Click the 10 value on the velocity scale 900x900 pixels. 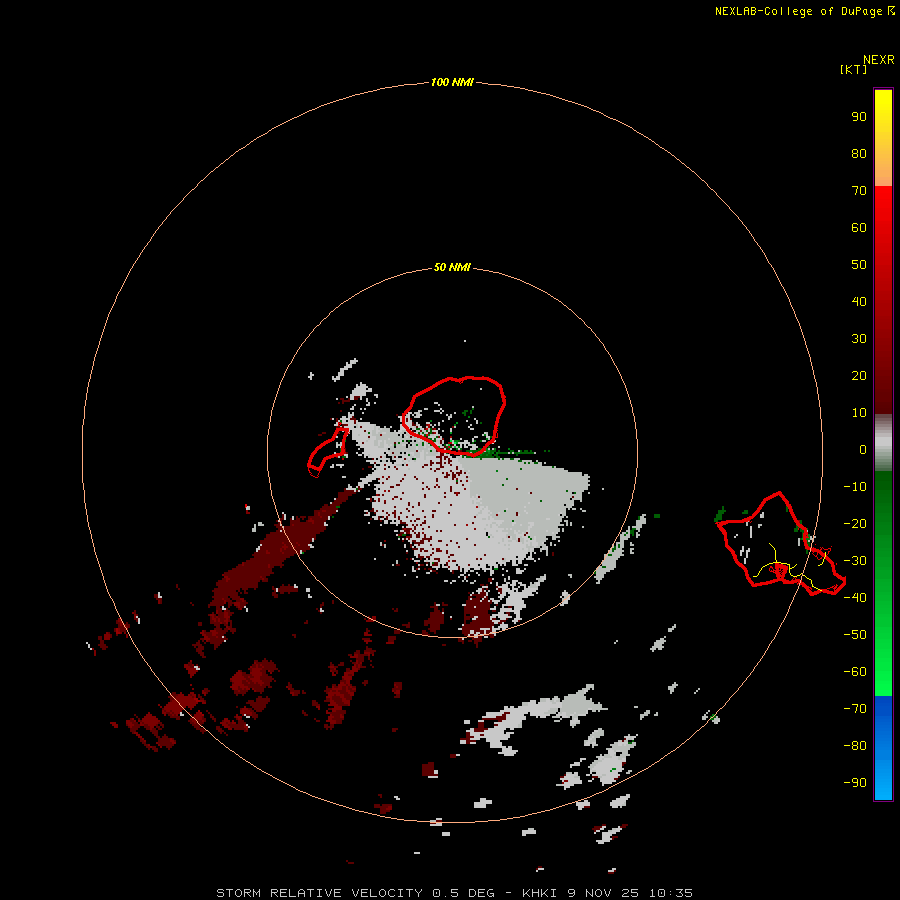859,413
